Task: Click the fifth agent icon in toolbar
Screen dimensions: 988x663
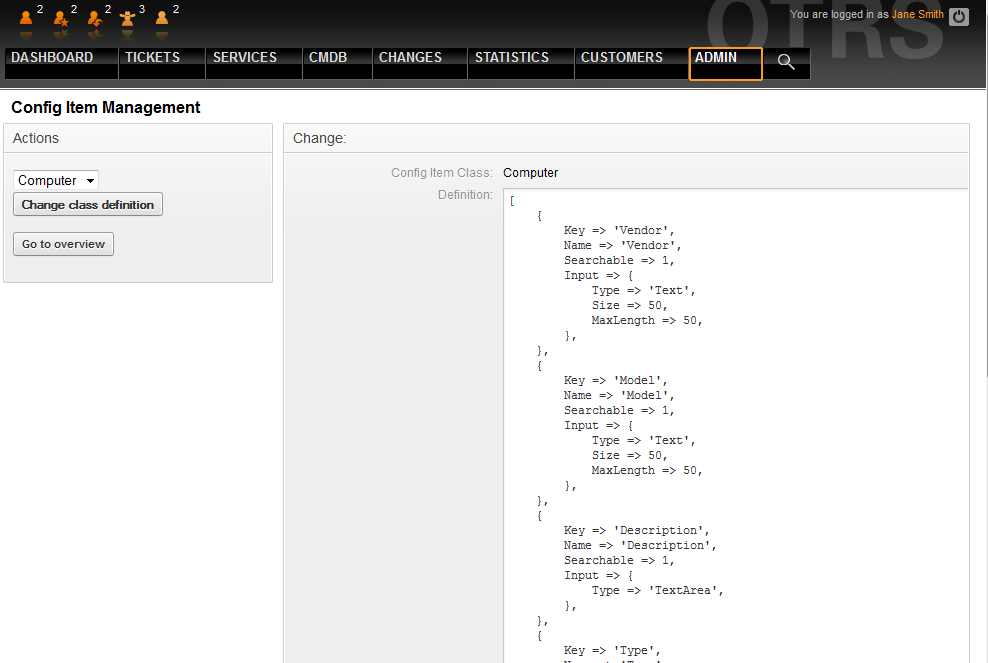Action: [162, 18]
